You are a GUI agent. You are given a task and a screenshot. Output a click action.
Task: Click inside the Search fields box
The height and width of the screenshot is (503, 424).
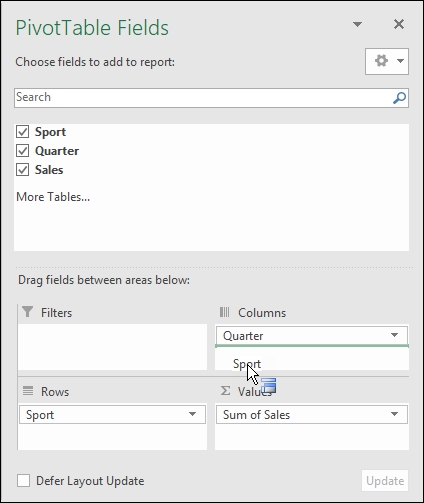tap(203, 98)
